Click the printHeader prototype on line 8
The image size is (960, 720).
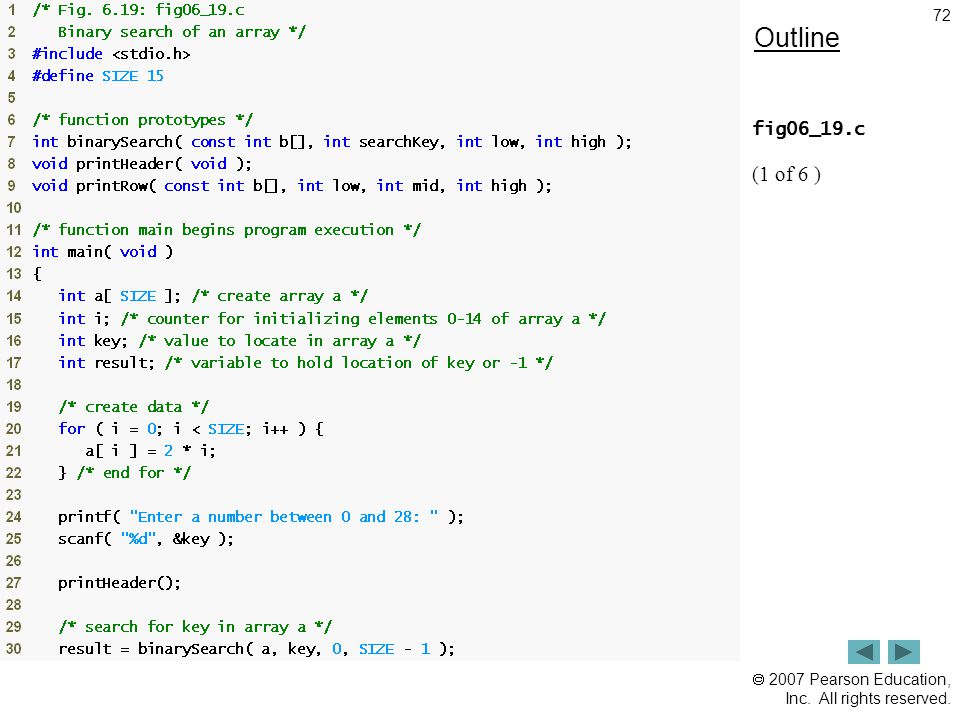(x=141, y=164)
